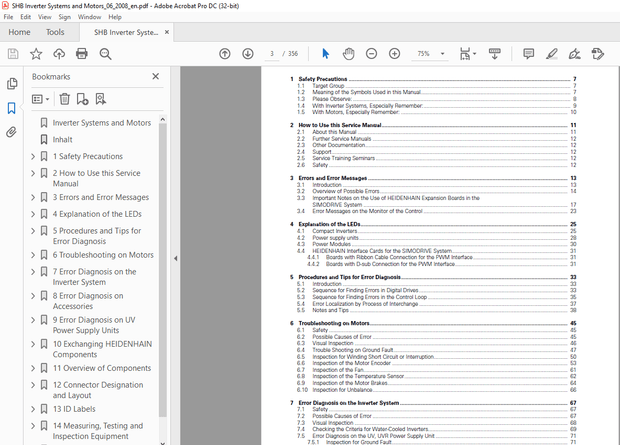
Task: Click 'Service Training Seminars' contents entry
Action: pyautogui.click(x=344, y=158)
